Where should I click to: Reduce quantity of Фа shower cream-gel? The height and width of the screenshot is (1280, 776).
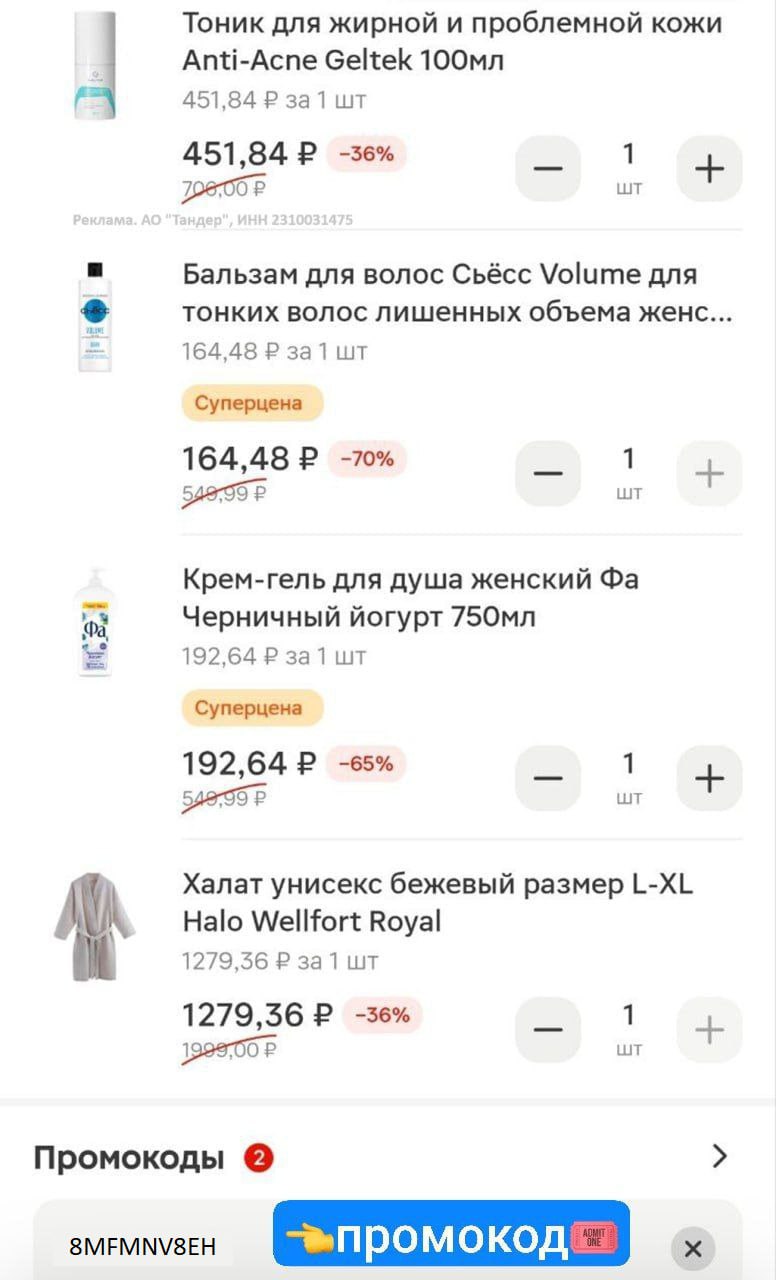click(548, 778)
